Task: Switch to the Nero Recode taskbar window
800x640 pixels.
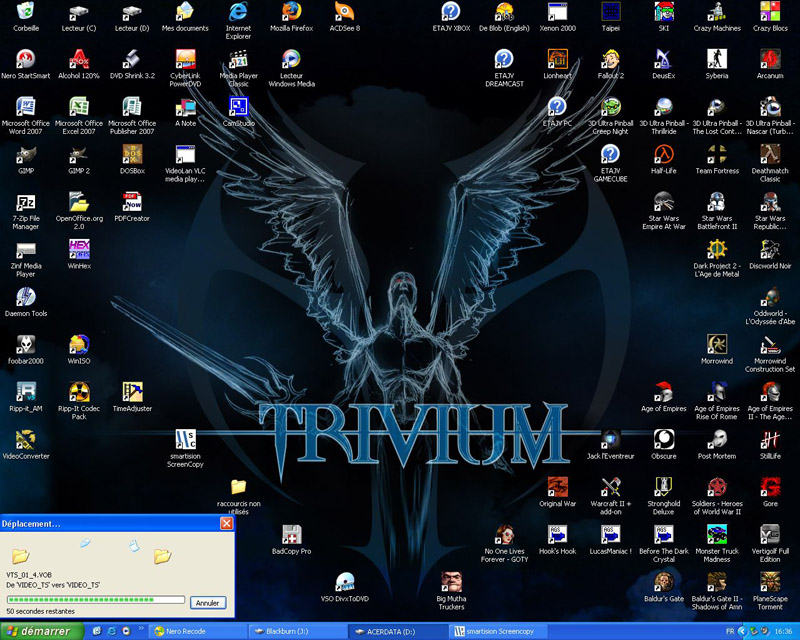Action: 199,631
